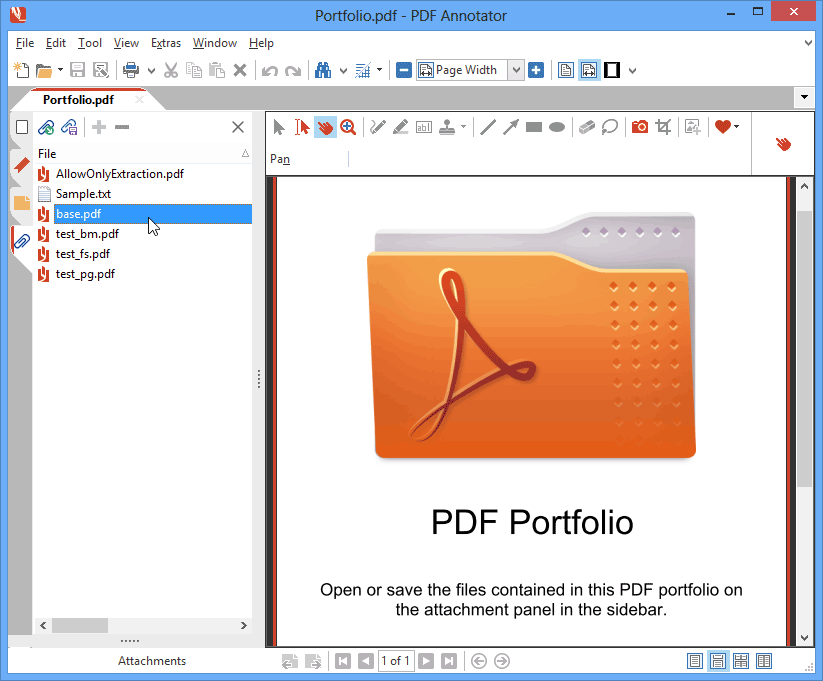Viewport: 823px width, 681px height.
Task: Open the Attachments paperclip sidebar tab
Action: click(22, 241)
